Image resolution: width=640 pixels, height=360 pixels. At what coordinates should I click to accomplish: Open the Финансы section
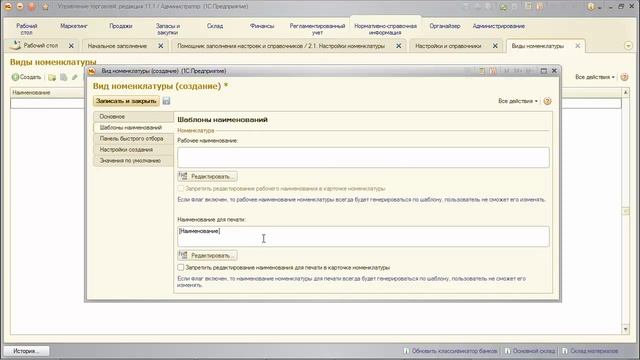point(262,26)
